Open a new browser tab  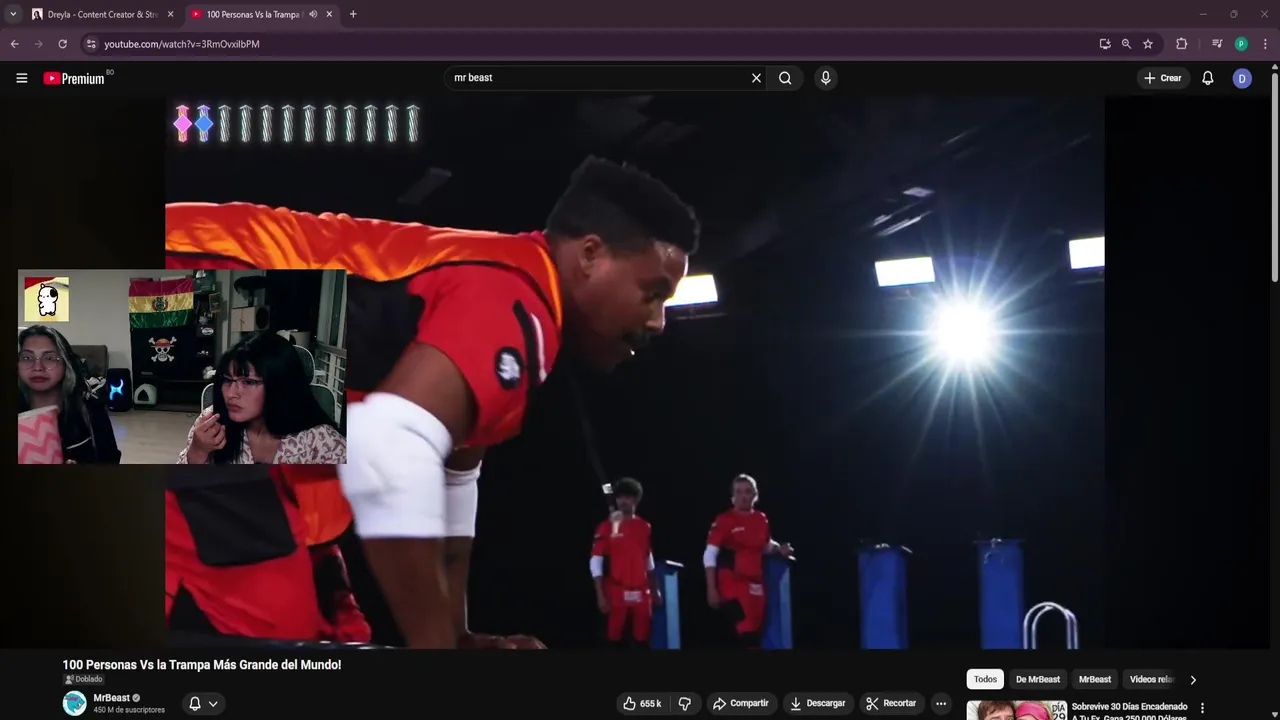point(352,14)
